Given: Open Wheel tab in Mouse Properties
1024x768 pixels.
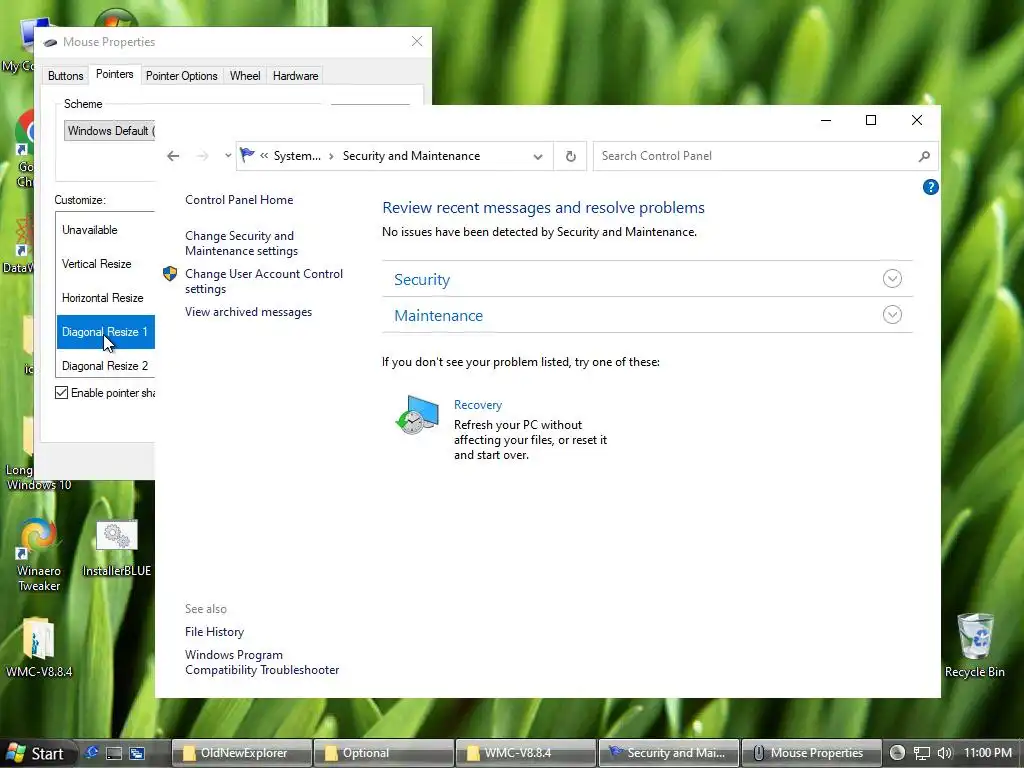Looking at the screenshot, I should pyautogui.click(x=245, y=76).
